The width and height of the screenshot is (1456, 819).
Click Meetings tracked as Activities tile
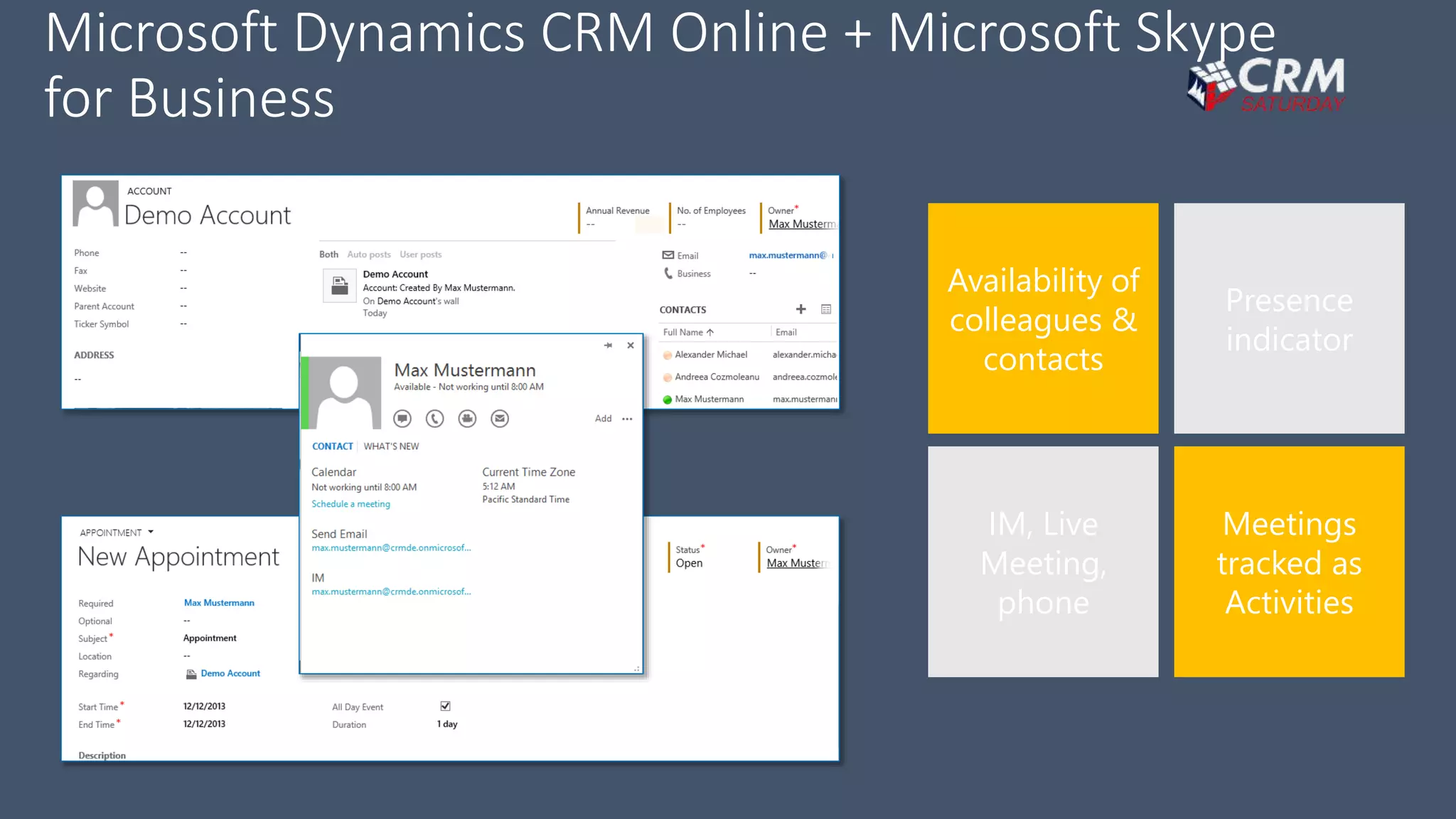coord(1289,562)
